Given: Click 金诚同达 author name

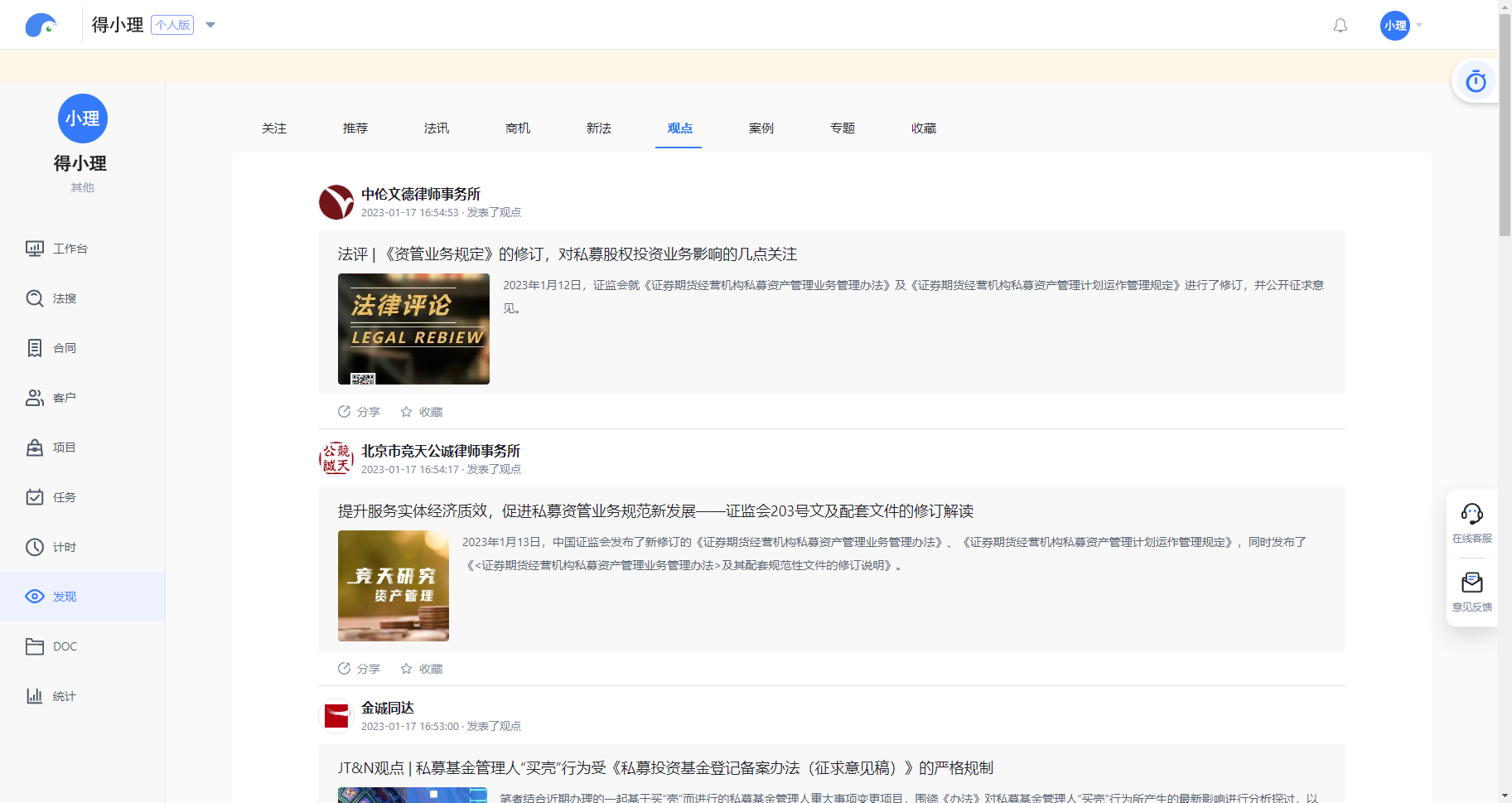Looking at the screenshot, I should (x=388, y=708).
